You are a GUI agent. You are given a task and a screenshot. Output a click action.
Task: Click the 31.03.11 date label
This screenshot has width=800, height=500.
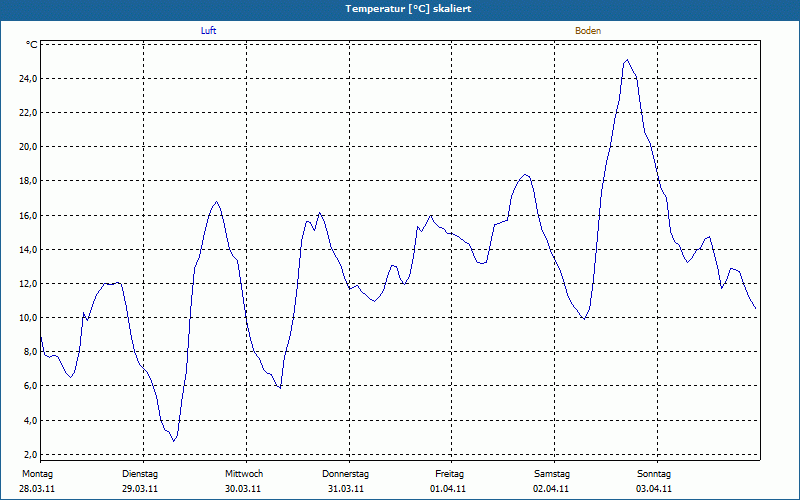point(345,489)
